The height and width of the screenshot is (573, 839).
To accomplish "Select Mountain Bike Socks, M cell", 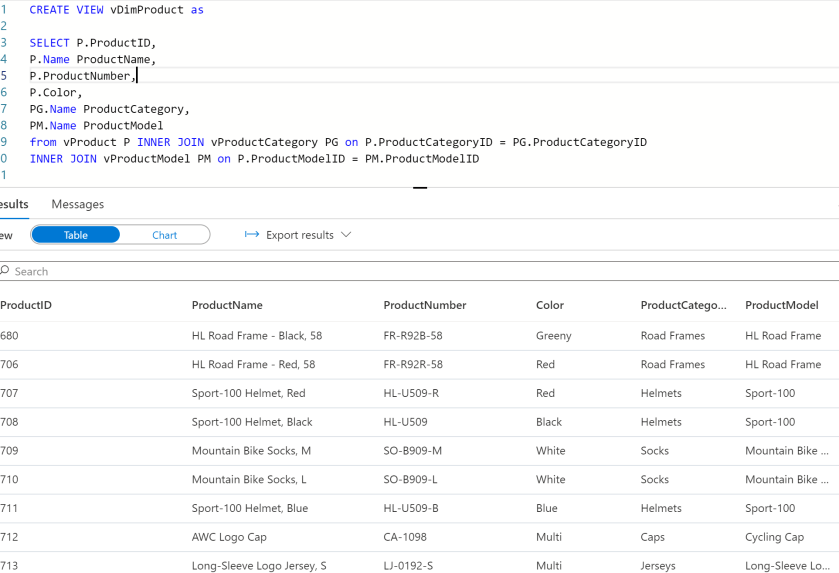I will [251, 451].
